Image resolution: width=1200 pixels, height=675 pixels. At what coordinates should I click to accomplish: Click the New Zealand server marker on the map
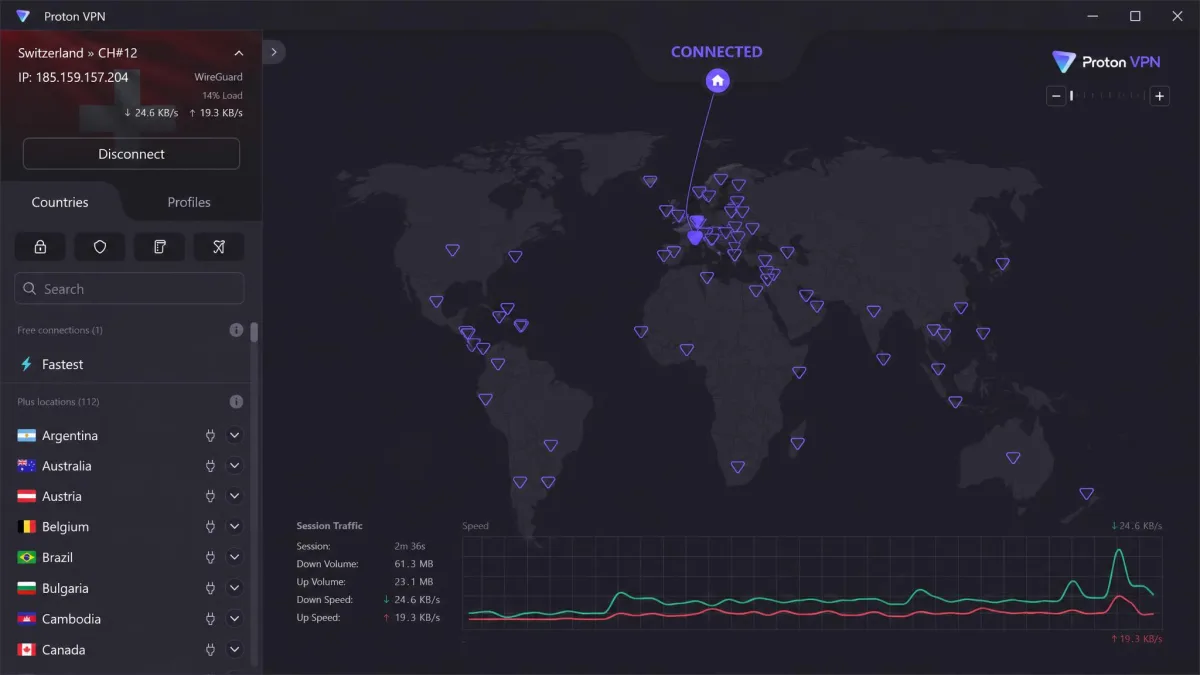coord(1086,493)
